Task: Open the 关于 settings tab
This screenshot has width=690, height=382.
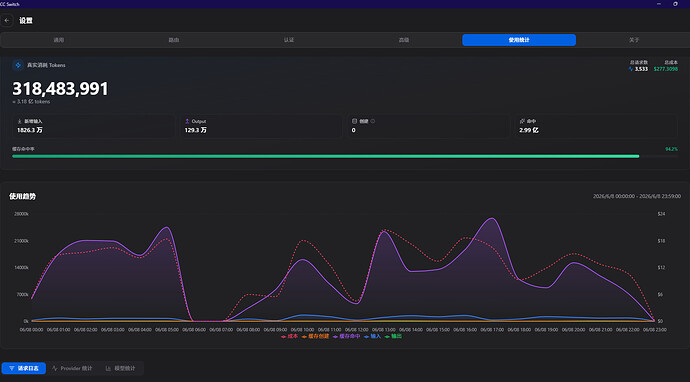Action: 634,40
